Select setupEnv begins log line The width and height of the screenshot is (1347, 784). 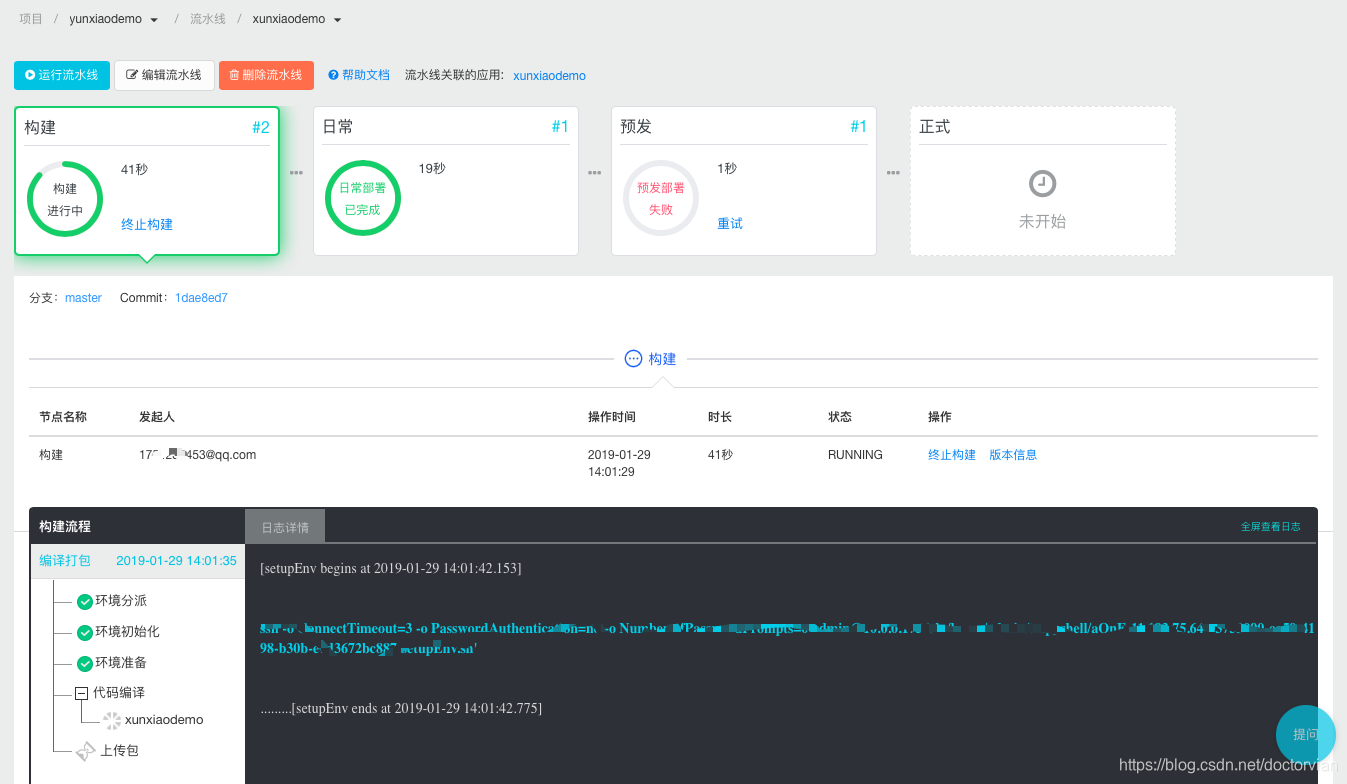(x=390, y=568)
